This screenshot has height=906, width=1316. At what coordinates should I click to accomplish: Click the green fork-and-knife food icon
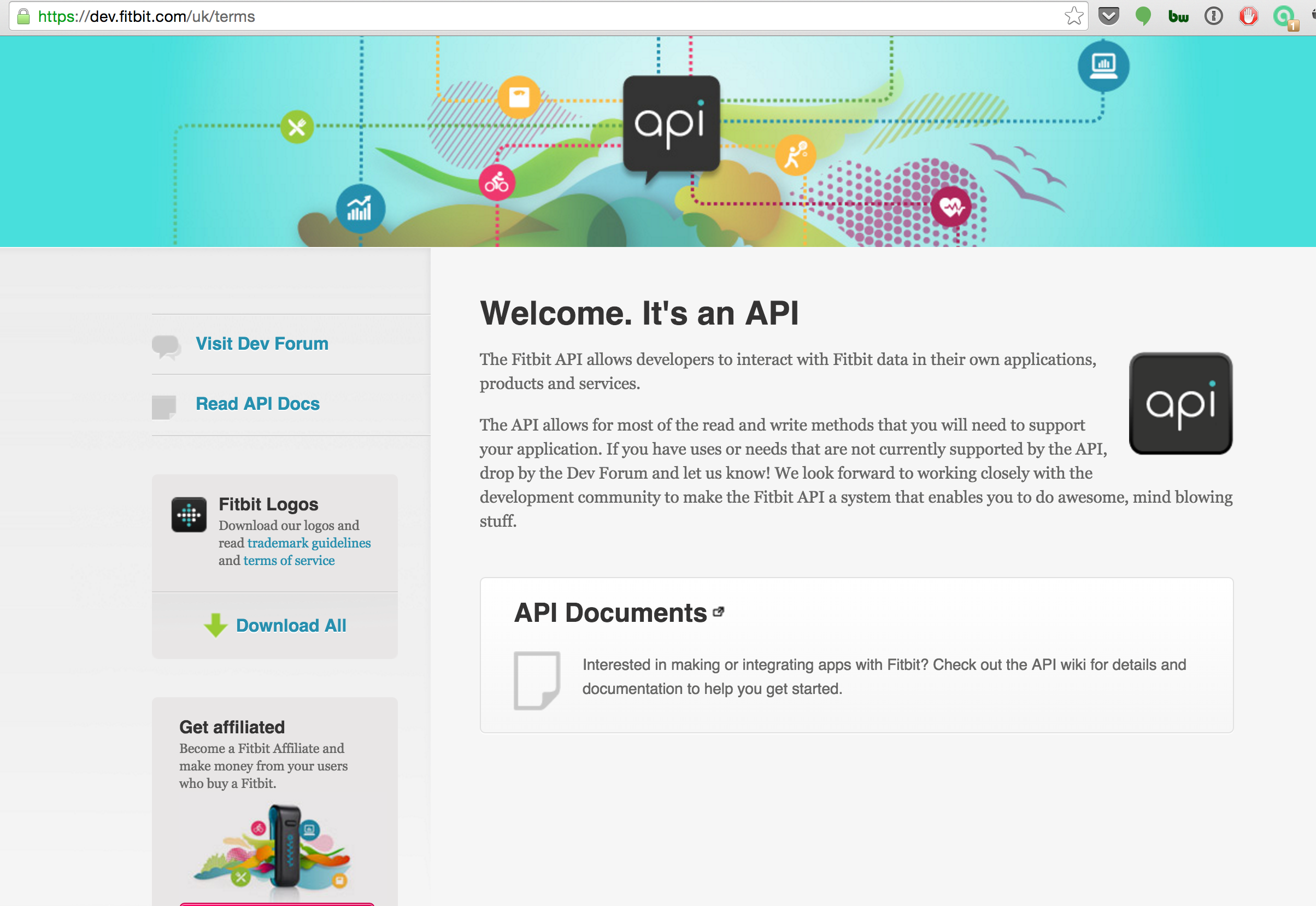tap(297, 127)
